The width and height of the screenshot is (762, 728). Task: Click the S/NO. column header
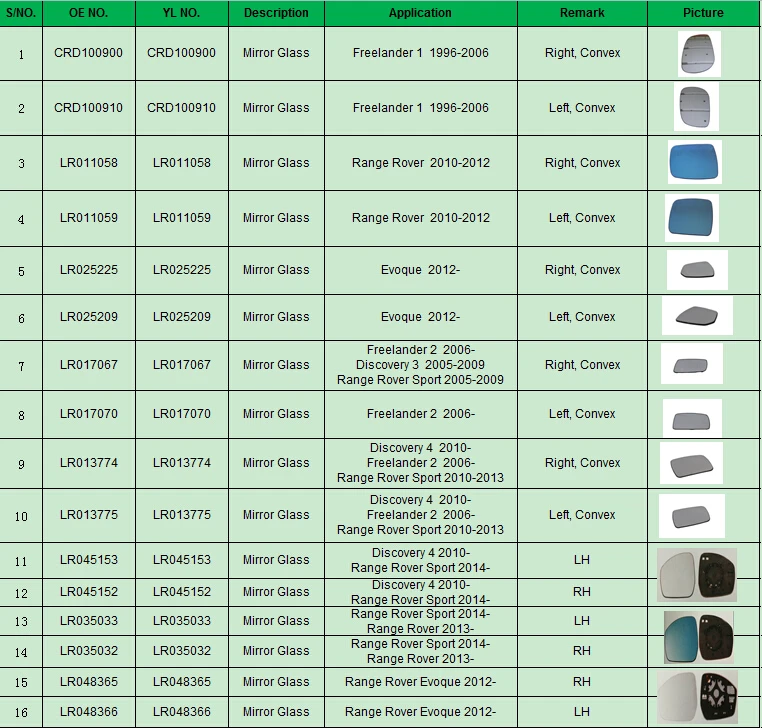point(21,13)
